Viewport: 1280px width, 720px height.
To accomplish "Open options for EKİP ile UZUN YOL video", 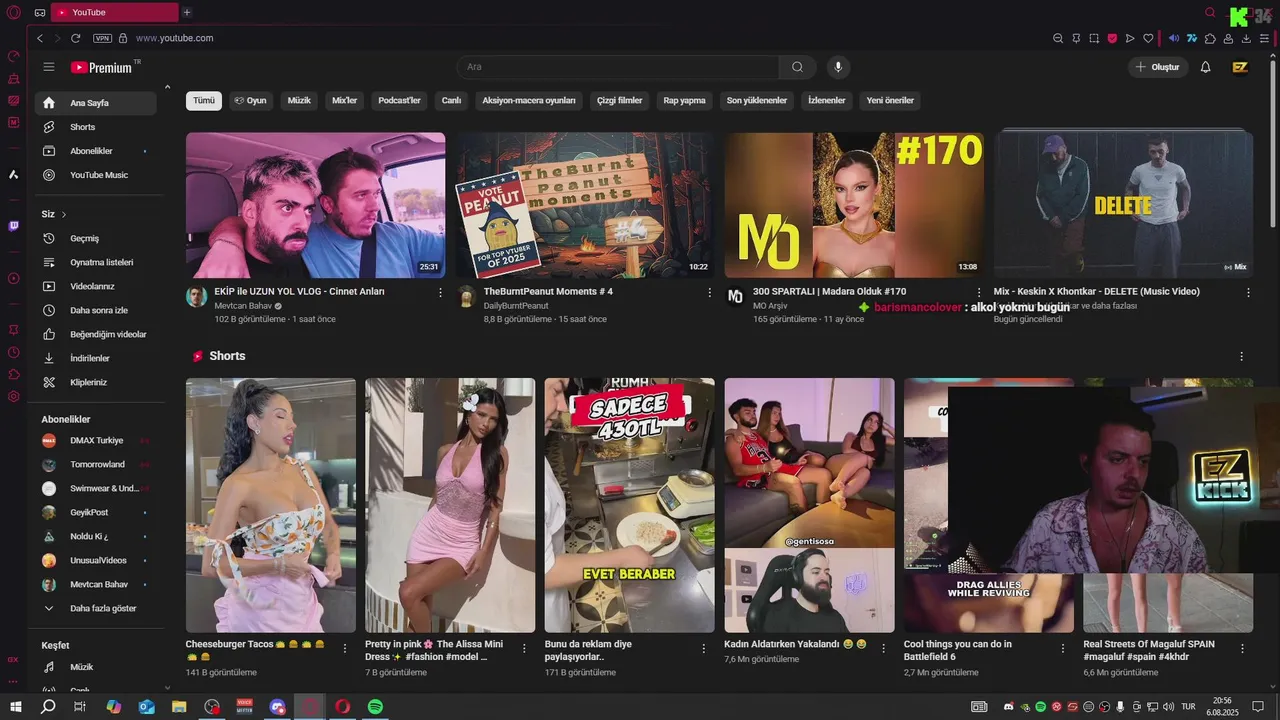I will (440, 292).
